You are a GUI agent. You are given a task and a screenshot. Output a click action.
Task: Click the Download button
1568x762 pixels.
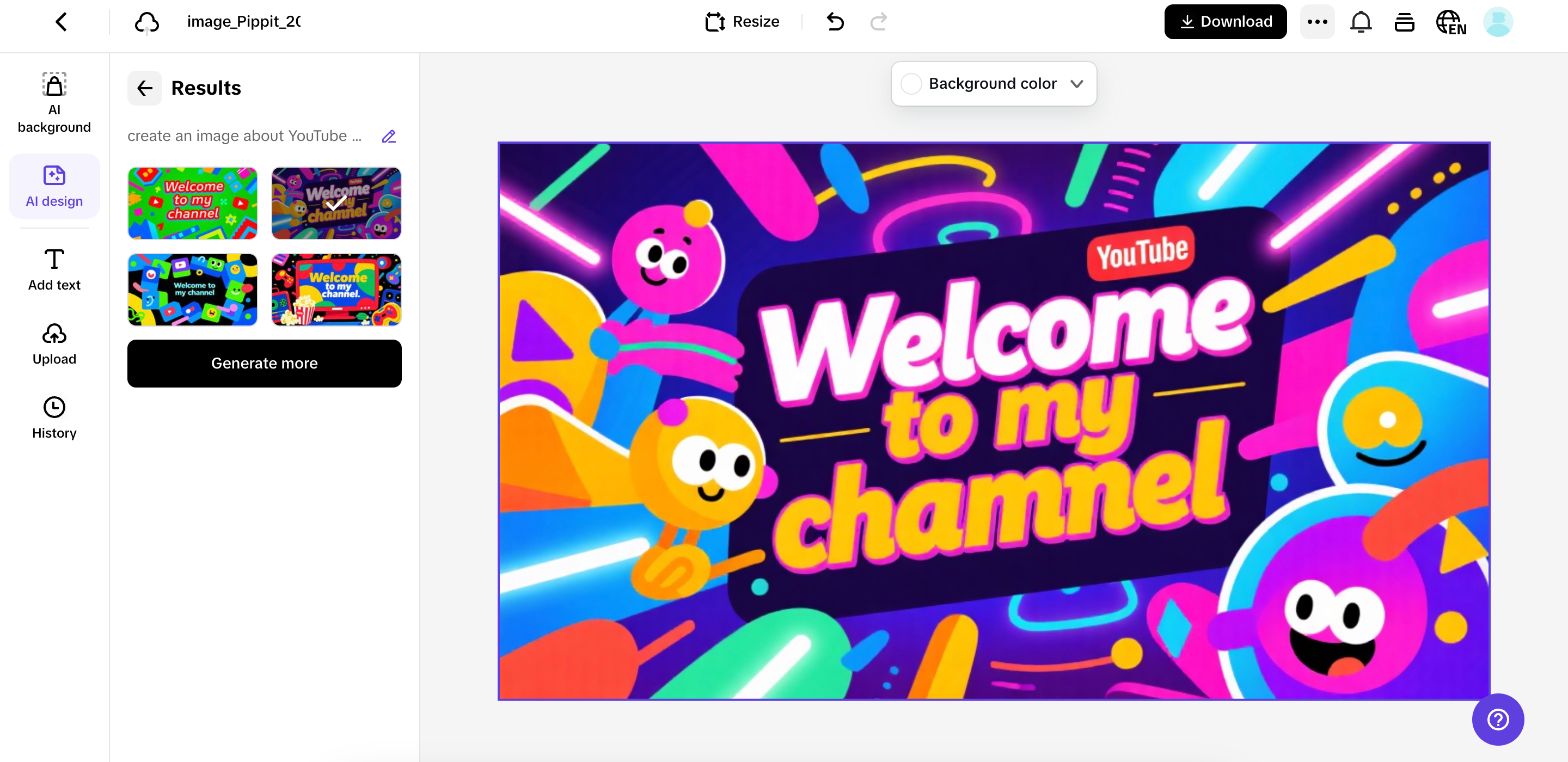pos(1224,22)
